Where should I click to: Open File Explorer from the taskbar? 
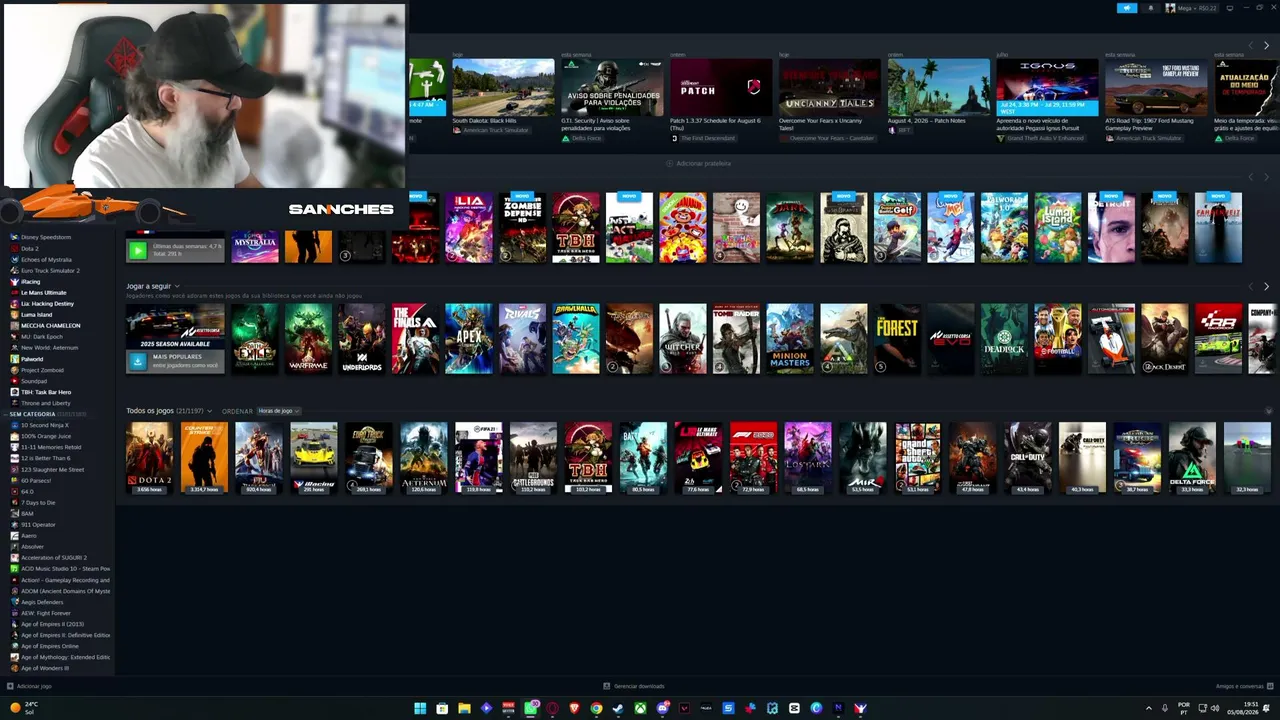coord(464,708)
